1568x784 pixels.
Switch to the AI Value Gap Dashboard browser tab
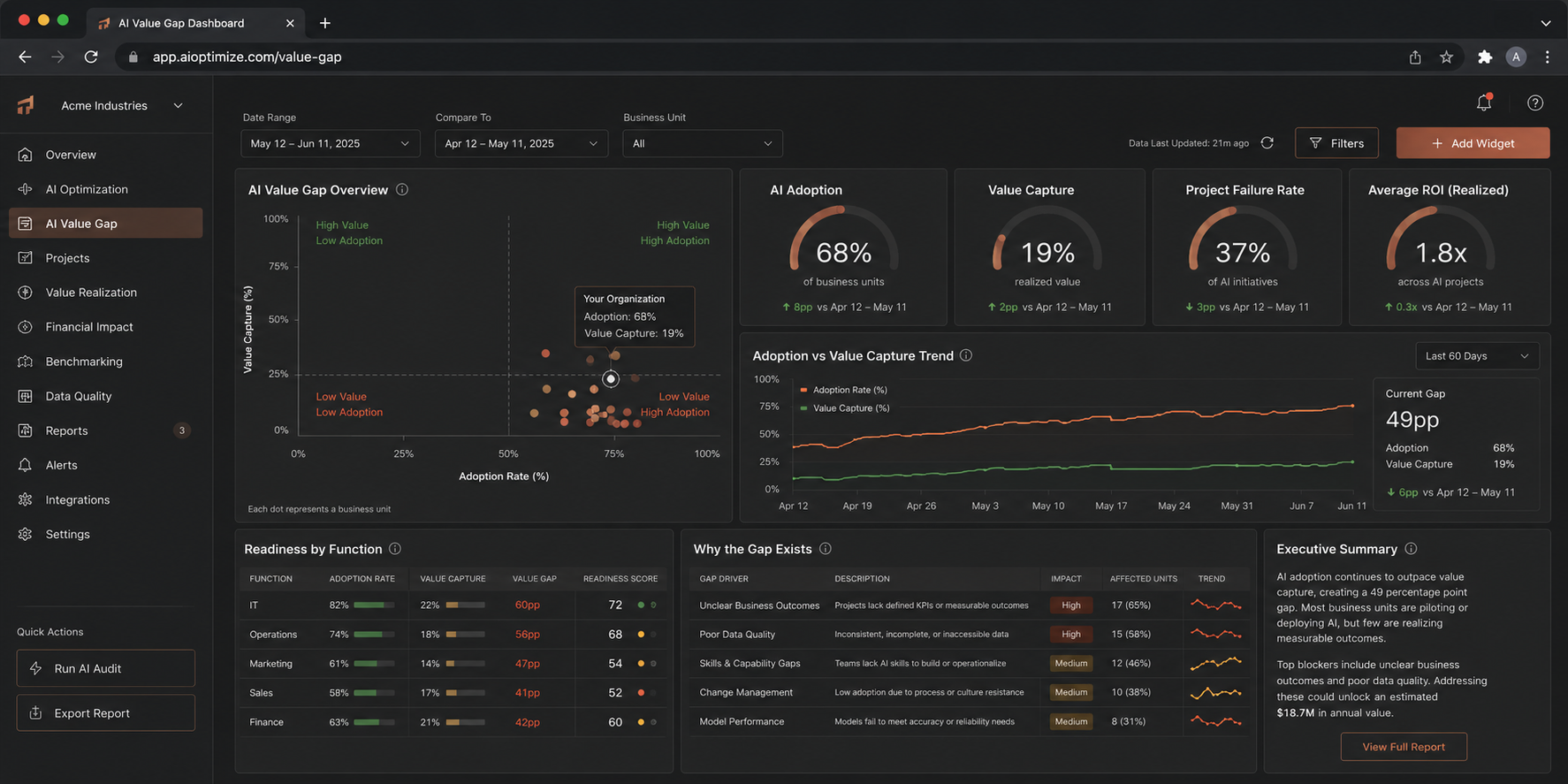pyautogui.click(x=195, y=23)
